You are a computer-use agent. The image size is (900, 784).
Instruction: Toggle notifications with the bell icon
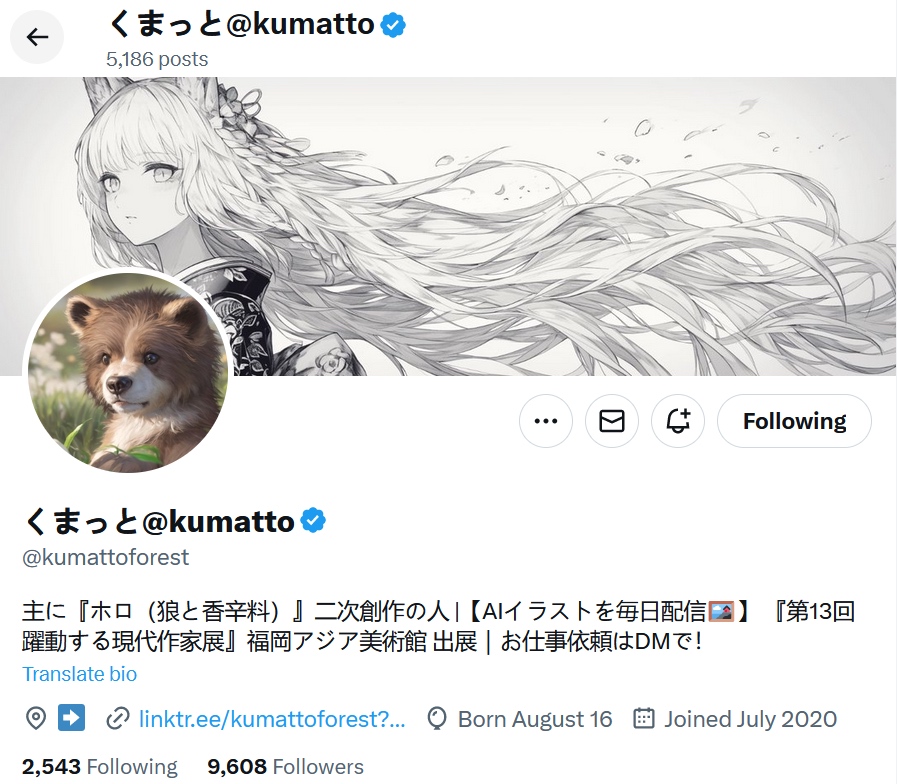678,421
